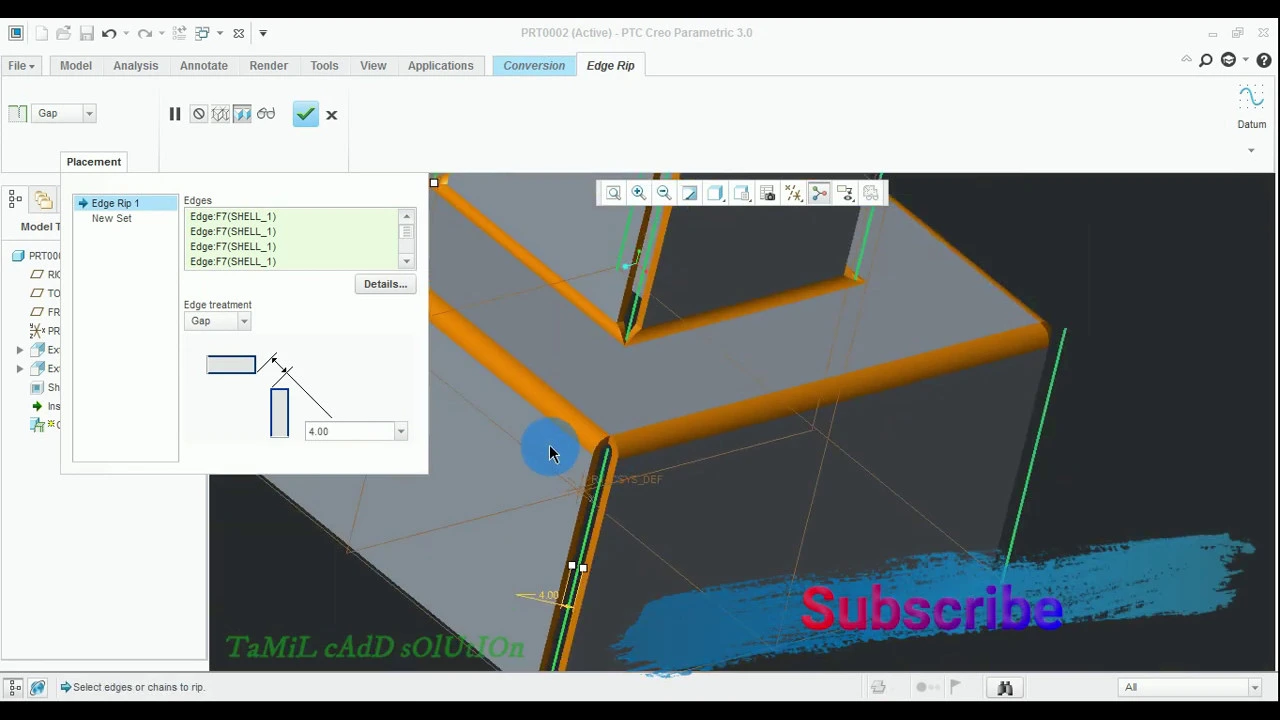
Task: Click the Search magnifier icon at top right
Action: (x=1206, y=60)
